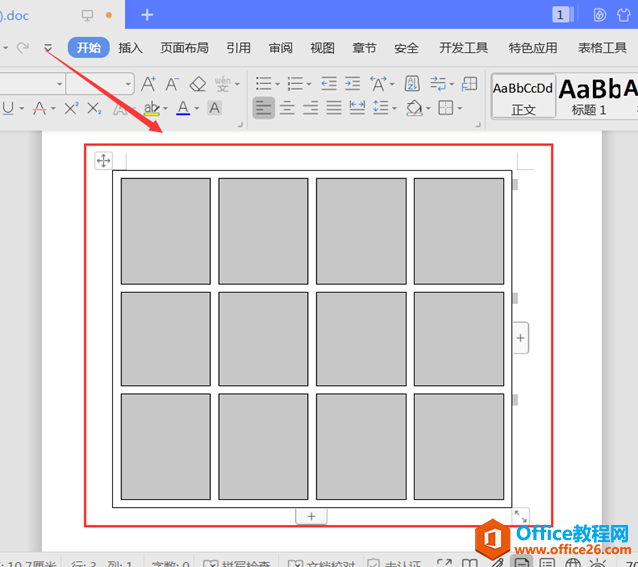Screen dimensions: 638x567
Task: Click the decrease indent icon
Action: point(328,84)
